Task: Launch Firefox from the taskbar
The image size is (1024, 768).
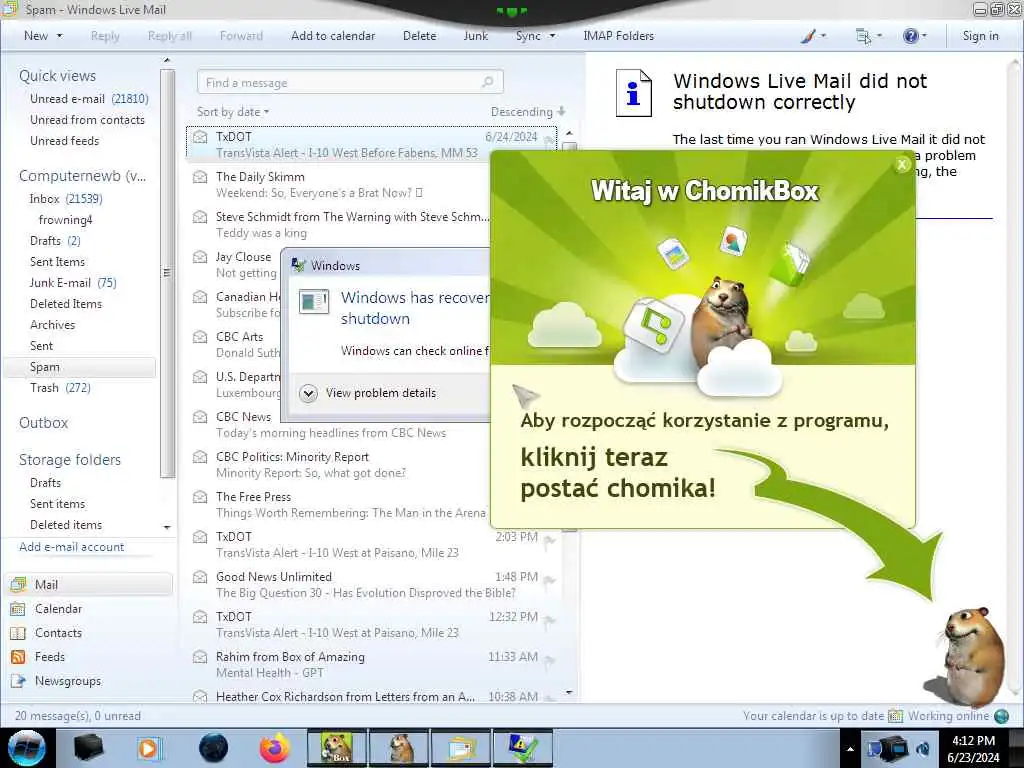Action: (x=275, y=748)
